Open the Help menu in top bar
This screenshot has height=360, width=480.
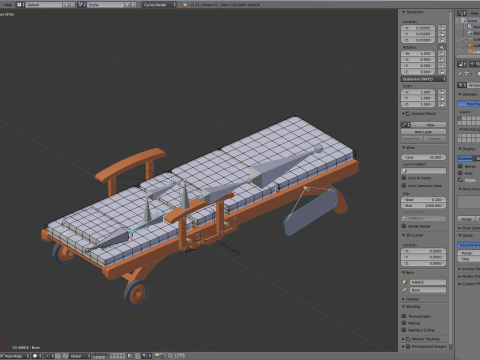(x=7, y=5)
